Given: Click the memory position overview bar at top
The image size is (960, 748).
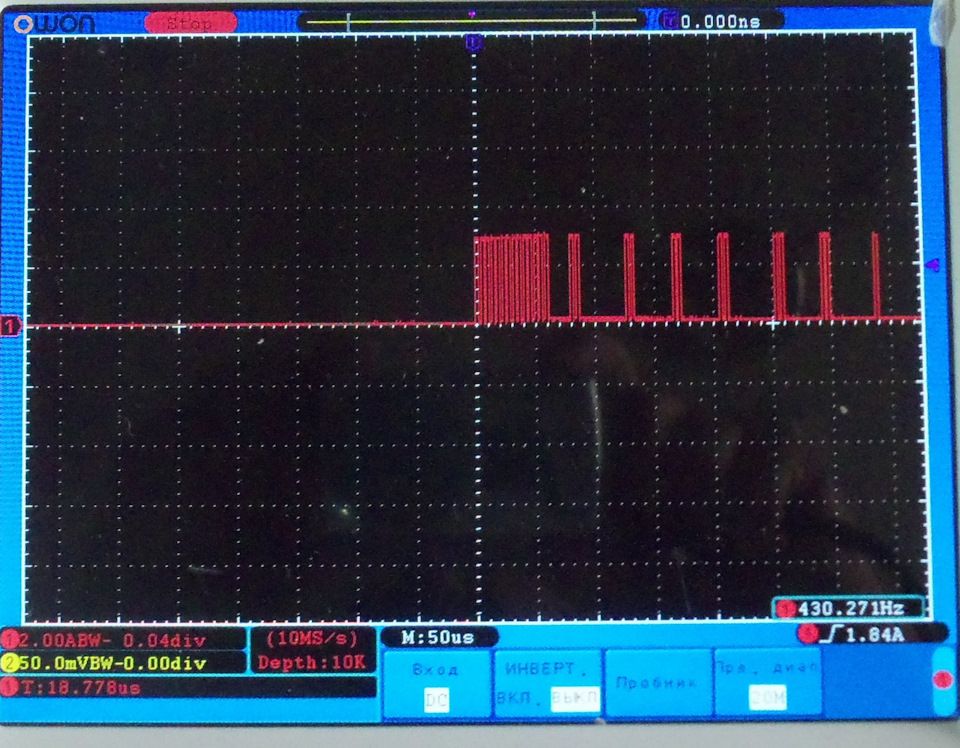Looking at the screenshot, I should pyautogui.click(x=471, y=21).
